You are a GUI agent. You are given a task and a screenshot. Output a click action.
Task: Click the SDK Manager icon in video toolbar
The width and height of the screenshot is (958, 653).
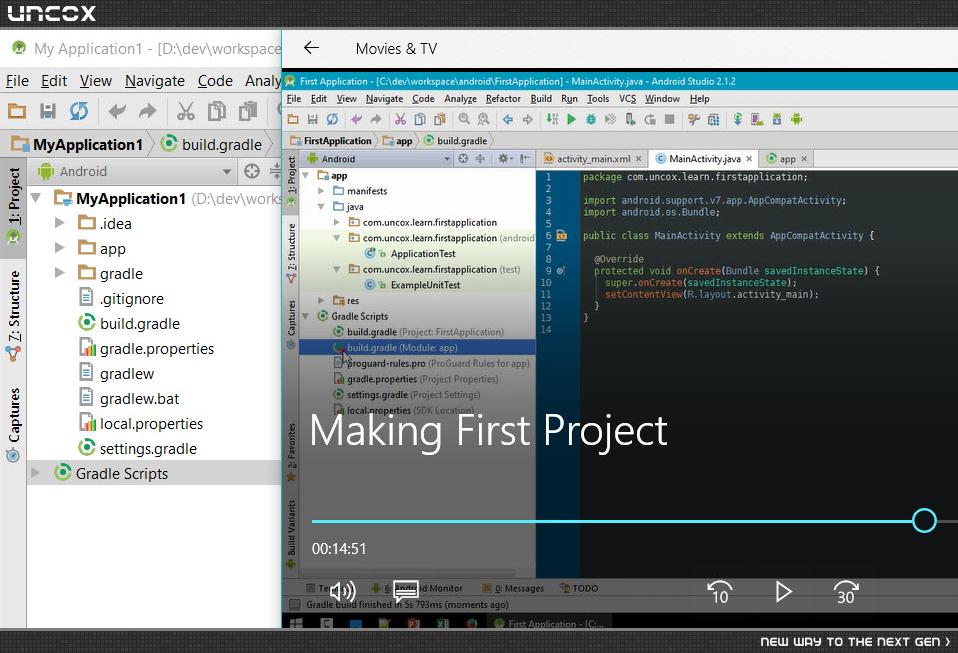(x=777, y=119)
